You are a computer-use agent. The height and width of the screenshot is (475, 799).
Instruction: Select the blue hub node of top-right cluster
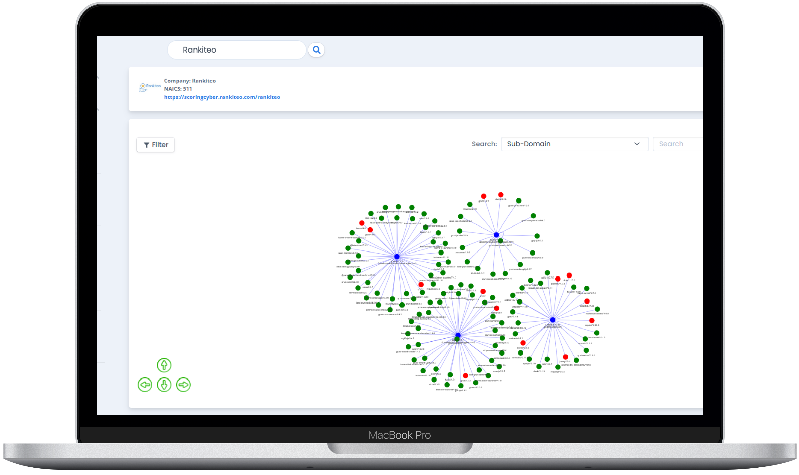click(496, 235)
